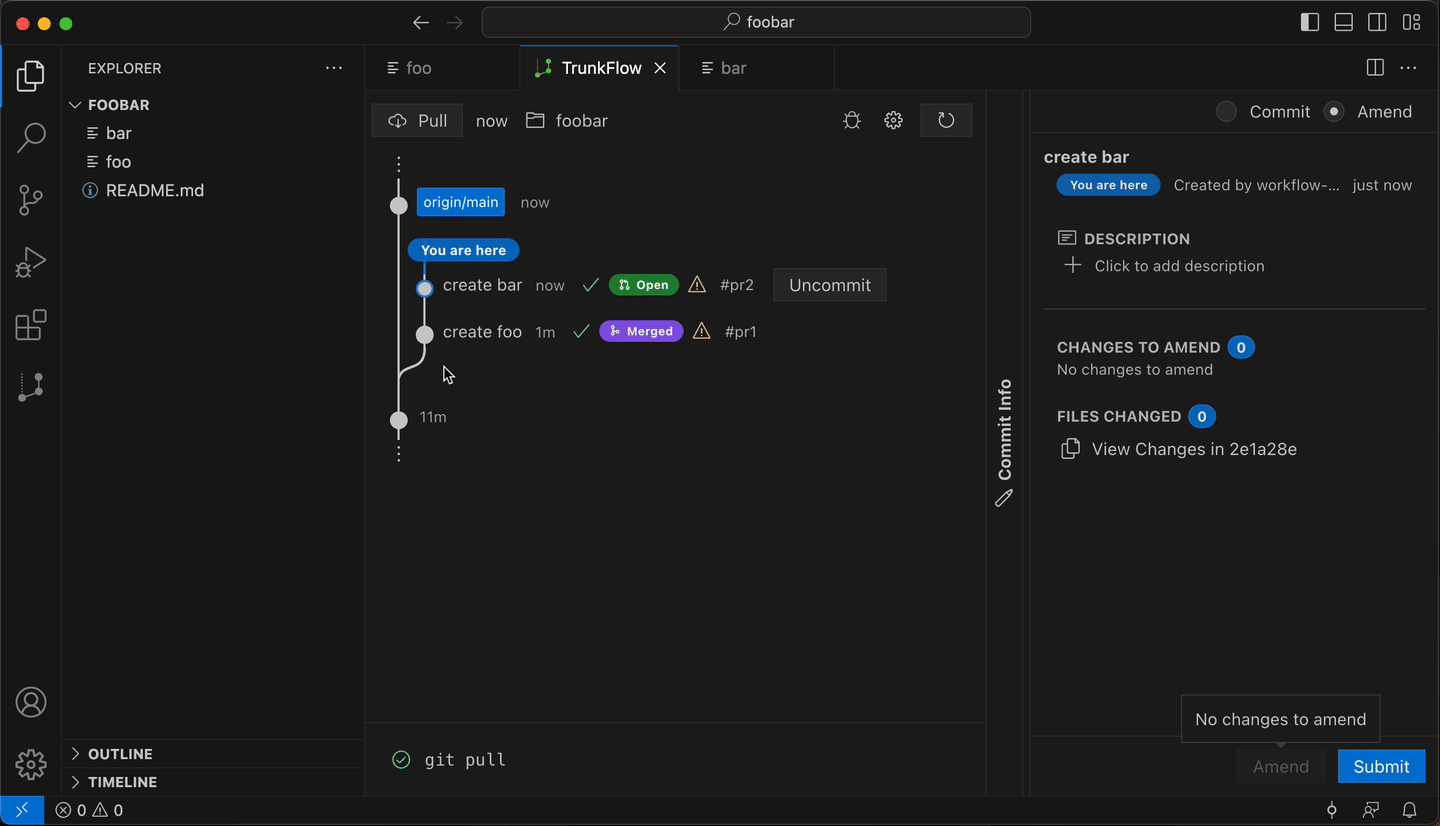This screenshot has height=826, width=1440.
Task: Split the editor using the split icon
Action: tap(1375, 67)
